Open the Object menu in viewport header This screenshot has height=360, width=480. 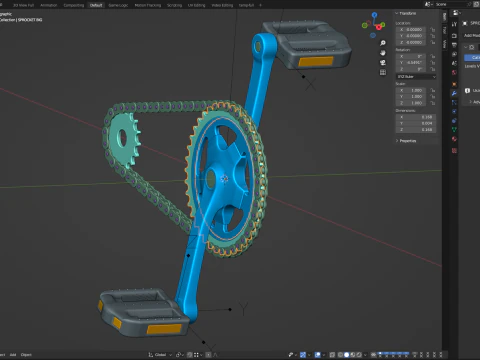coord(26,355)
